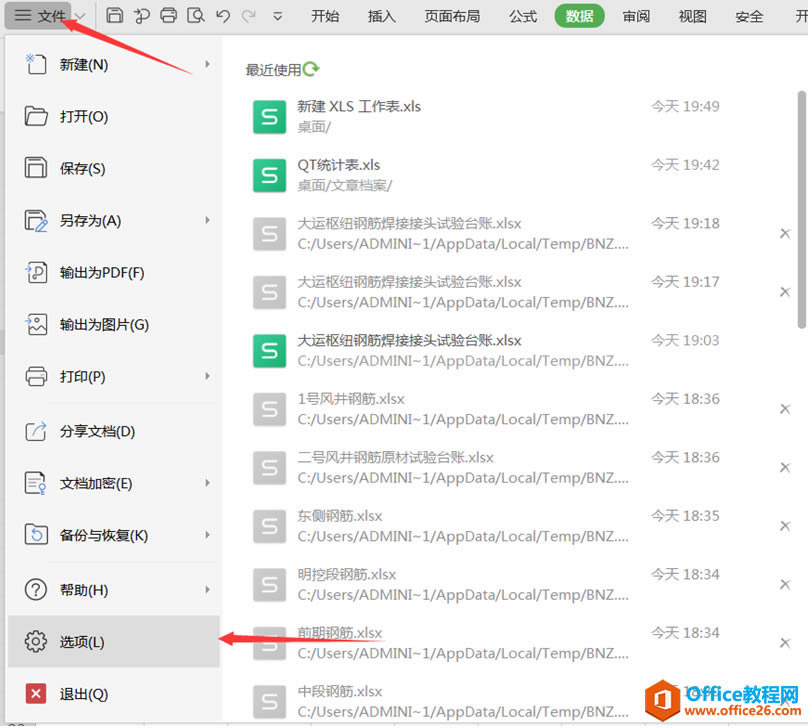Expand the 新建(N) submenu arrow
Screen dimensions: 808x728
207,64
